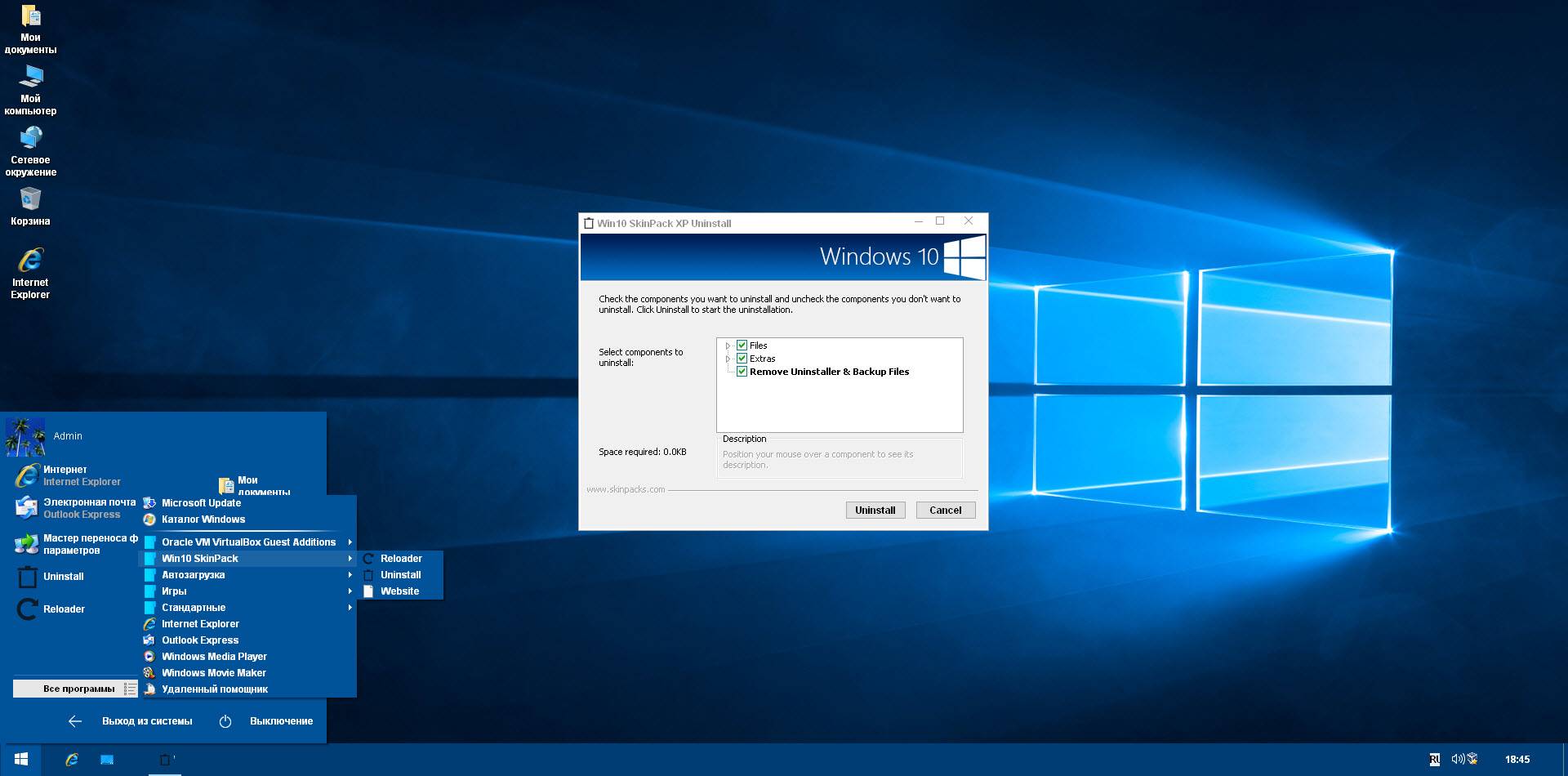Click the Description box in the uninstaller
1568x776 pixels.
click(x=840, y=457)
